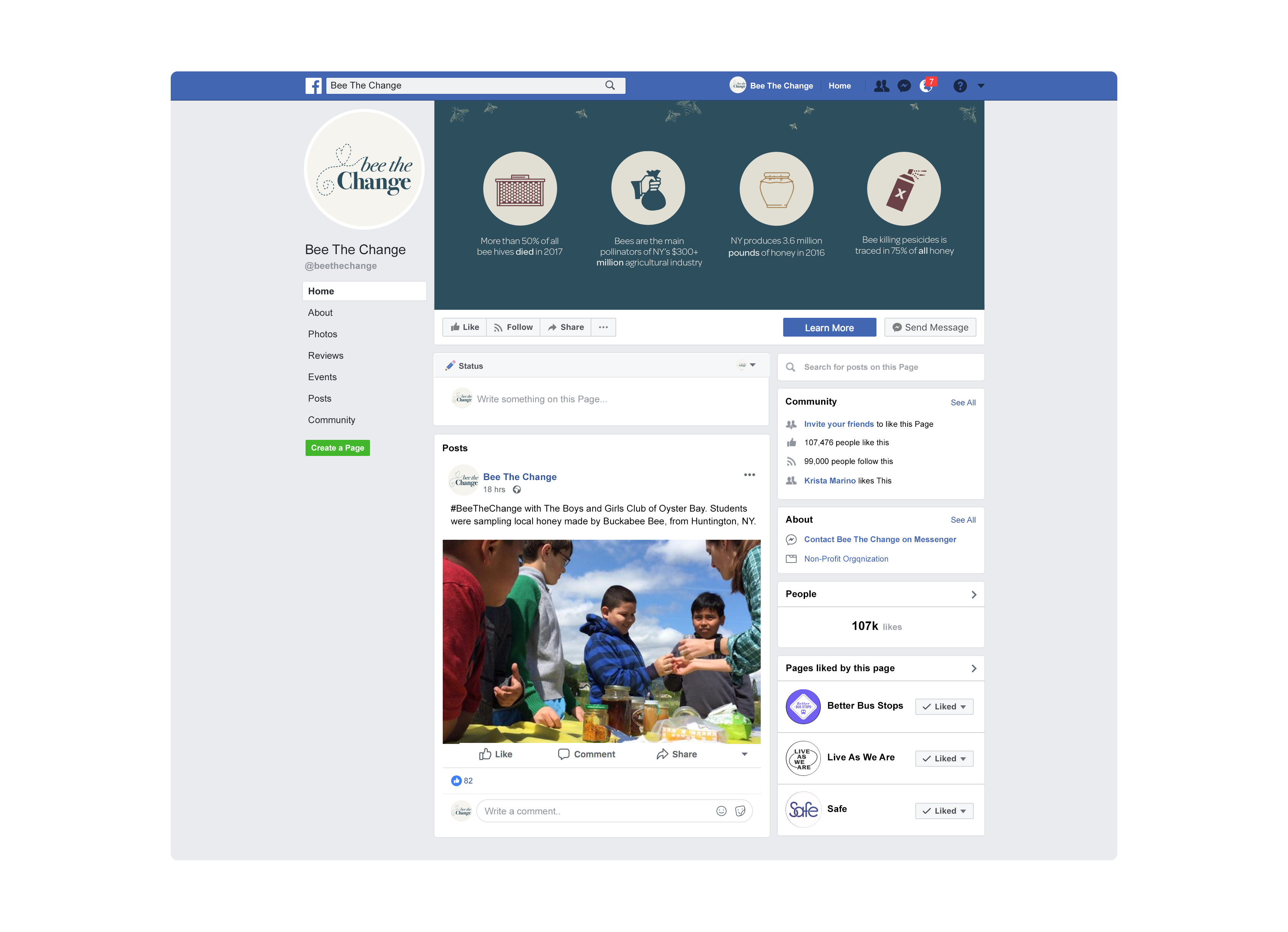Click the Create a Page button
Viewport: 1288px width, 932px height.
pyautogui.click(x=337, y=448)
